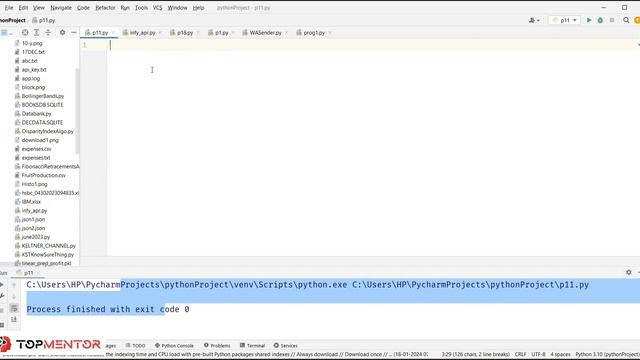Open Project panel settings gear

pos(62,32)
